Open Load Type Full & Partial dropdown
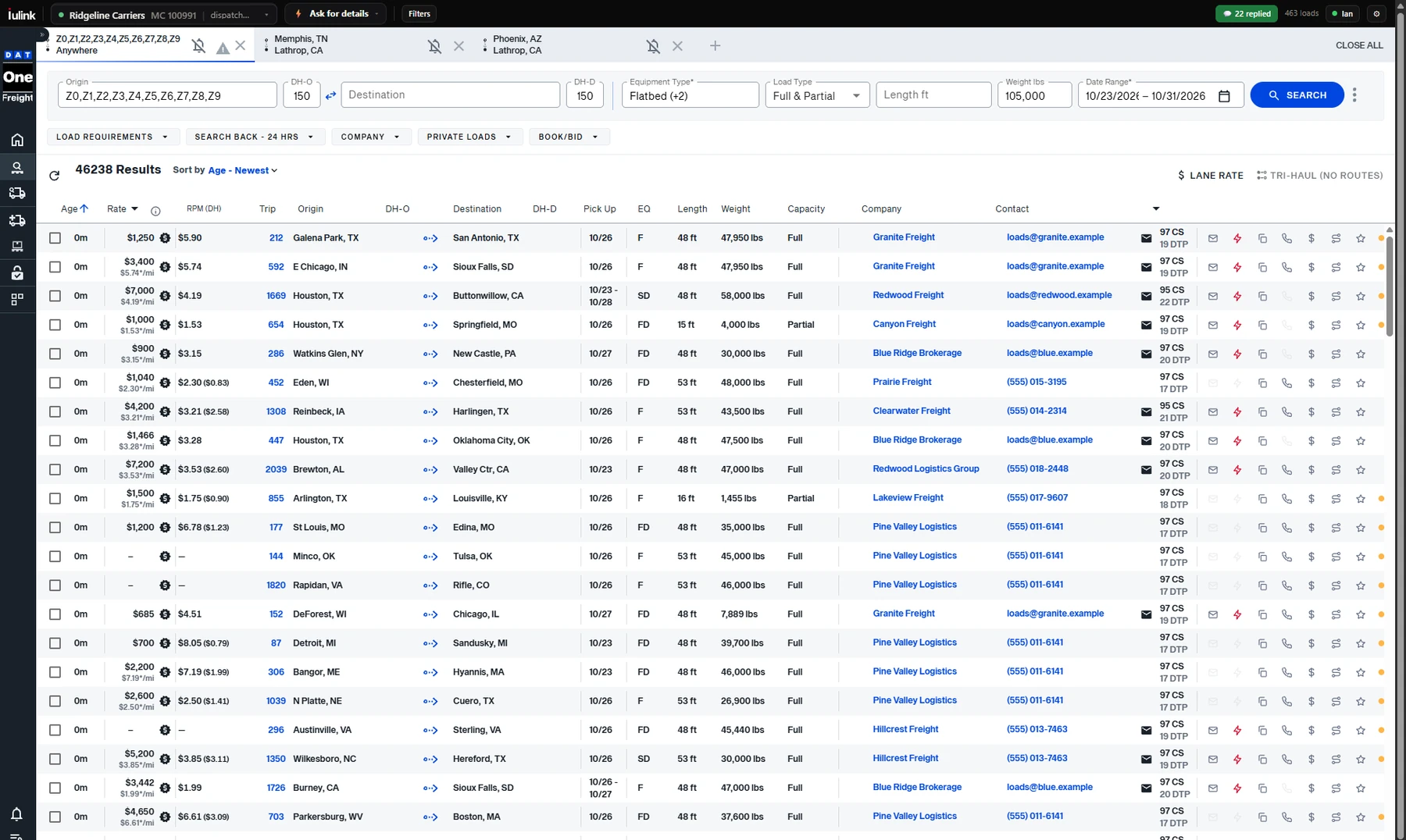The width and height of the screenshot is (1406, 840). 817,95
